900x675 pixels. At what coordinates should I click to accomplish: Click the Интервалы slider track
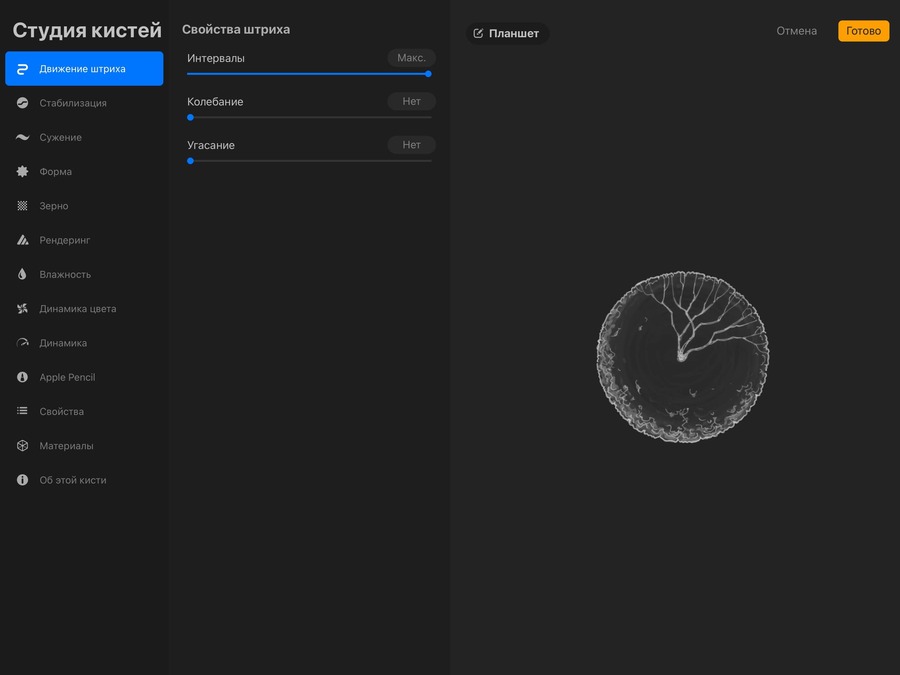(309, 73)
